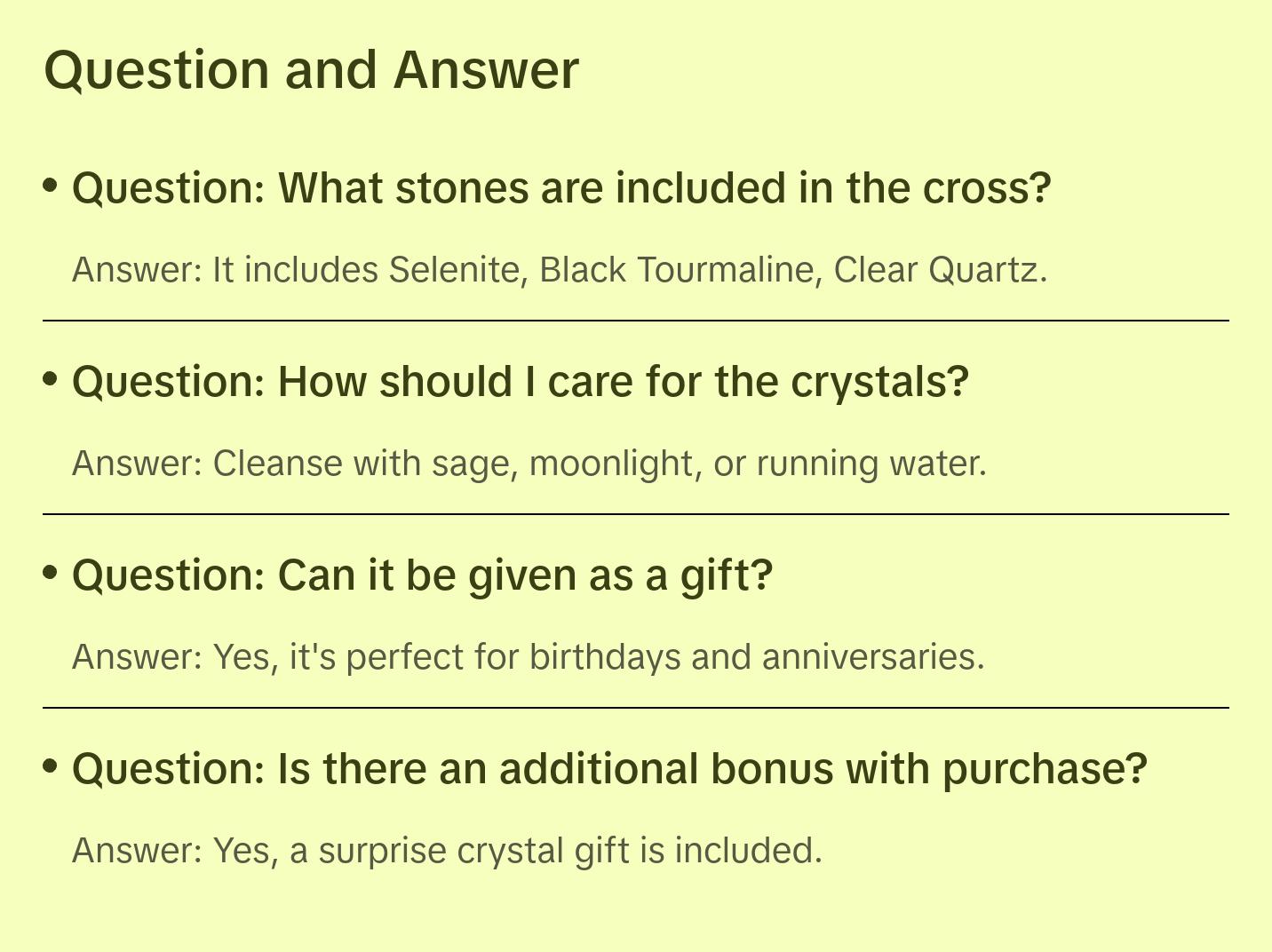Click the divider line below the birthdays answer

click(636, 708)
